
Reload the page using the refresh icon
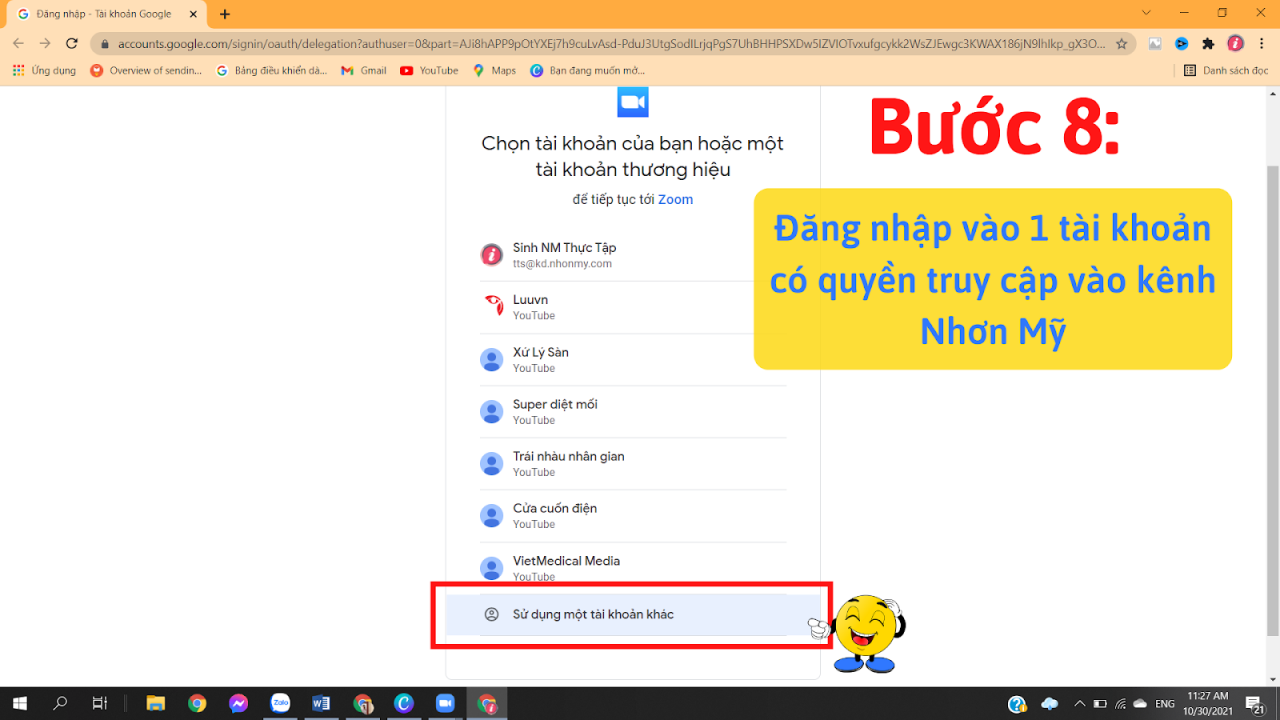tap(70, 44)
